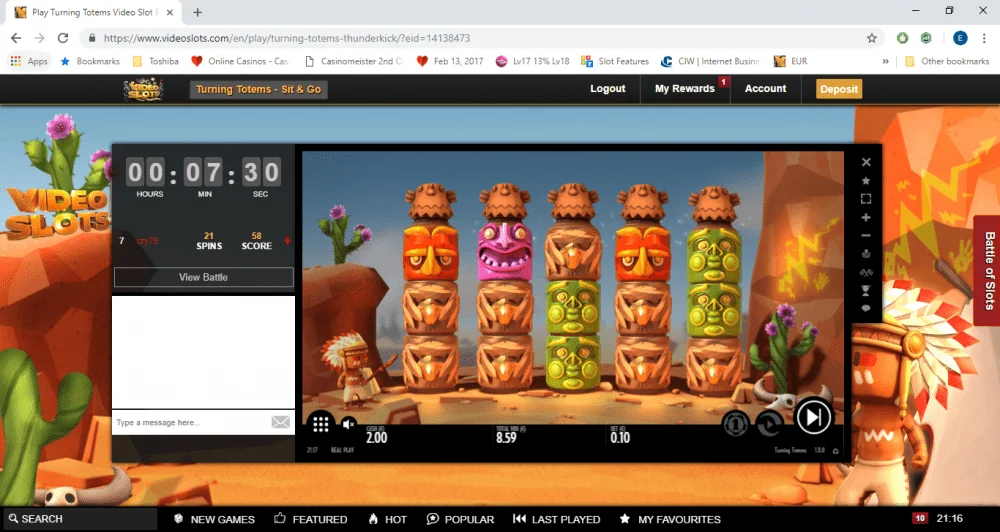Image resolution: width=1000 pixels, height=532 pixels.
Task: Open My Rewards in header
Action: [684, 89]
